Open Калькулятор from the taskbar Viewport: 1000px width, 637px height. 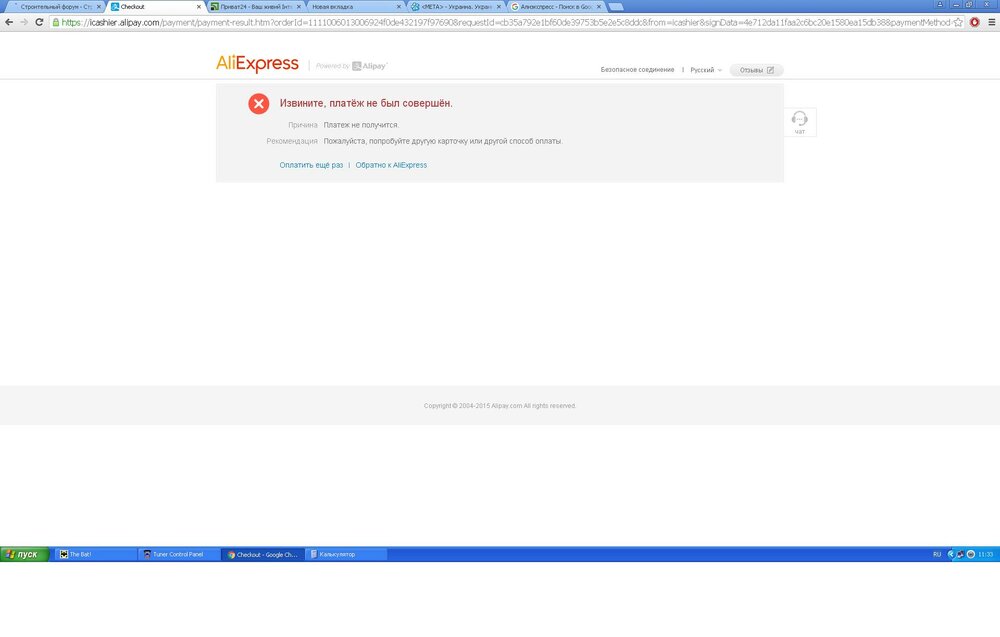[346, 554]
